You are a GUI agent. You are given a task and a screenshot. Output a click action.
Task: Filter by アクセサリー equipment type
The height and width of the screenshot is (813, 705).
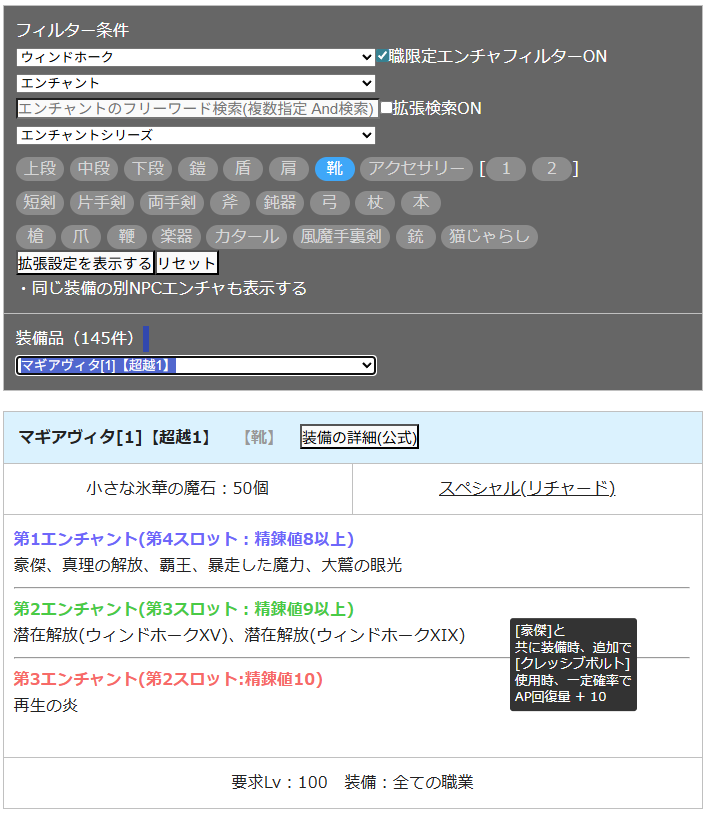[x=416, y=169]
